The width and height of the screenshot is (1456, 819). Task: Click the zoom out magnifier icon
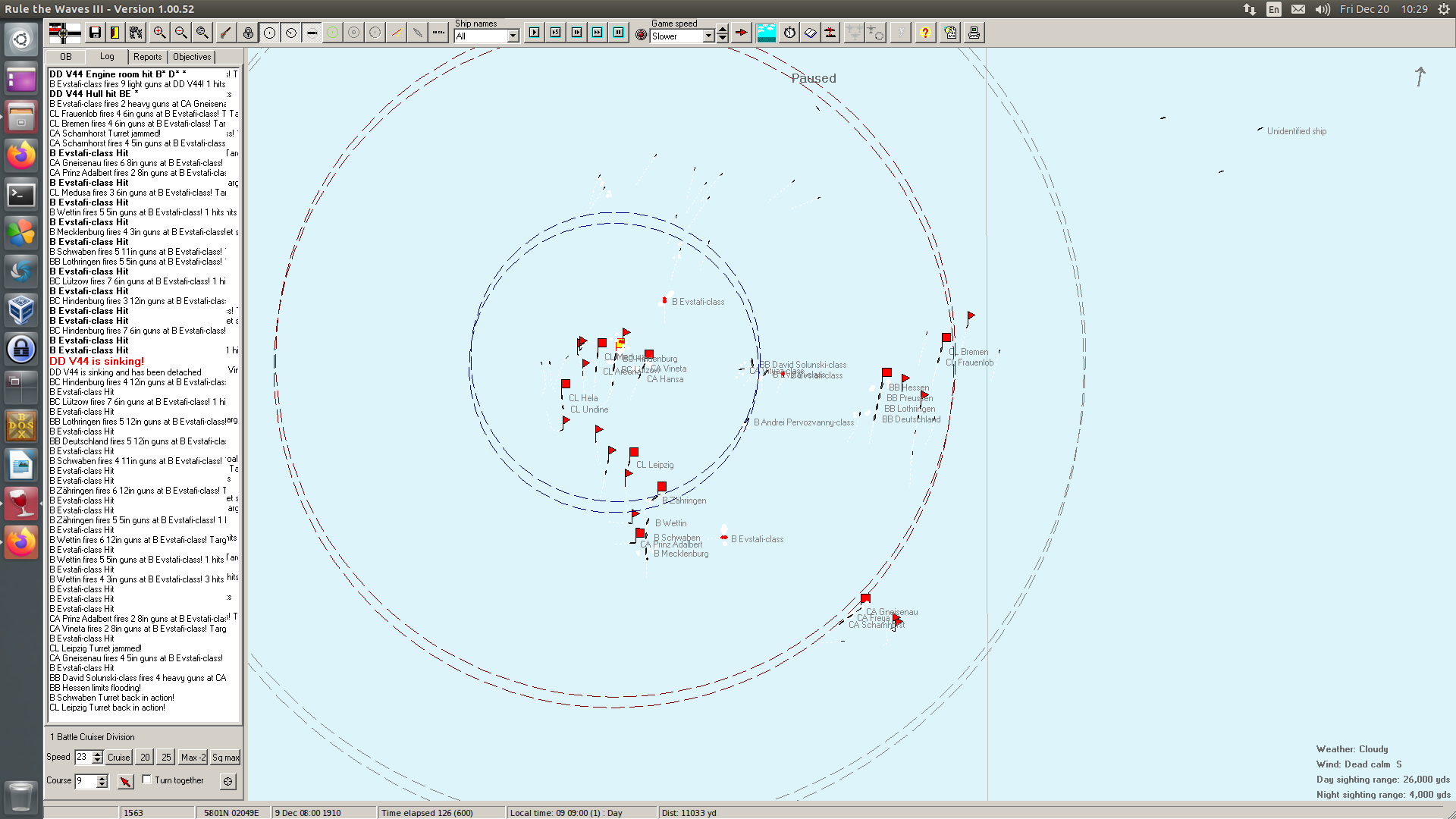(x=180, y=33)
